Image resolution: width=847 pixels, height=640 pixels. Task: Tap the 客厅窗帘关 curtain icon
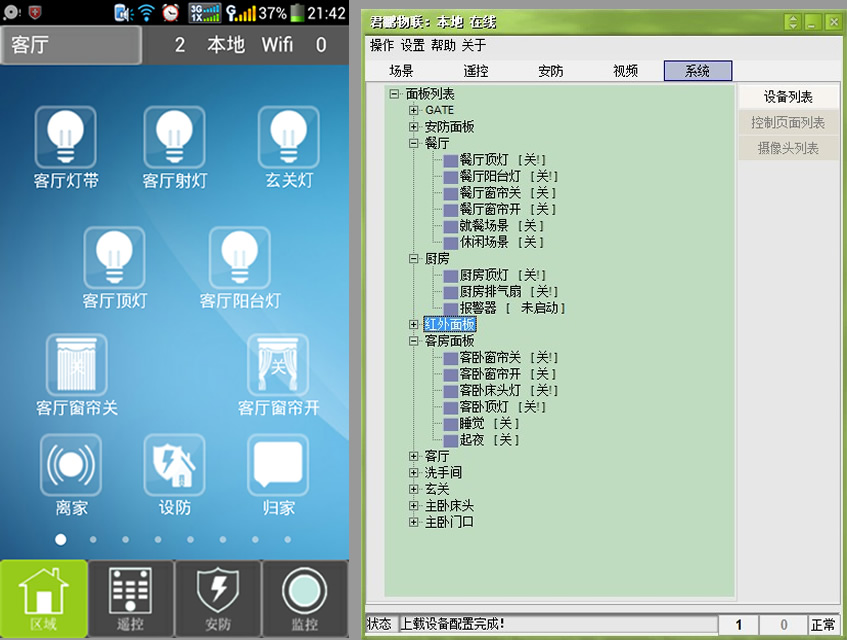pos(76,364)
